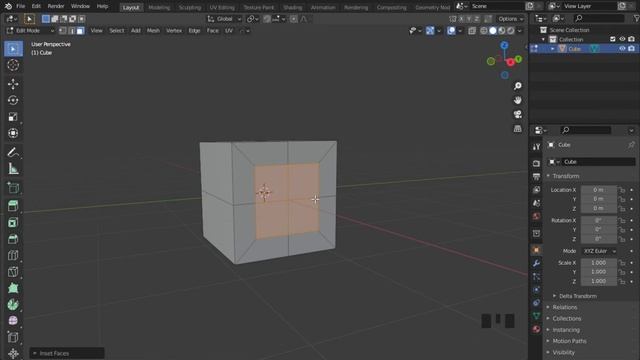Screen dimensions: 640x360
Task: Open the Edit Mode dropdown
Action: click(x=31, y=31)
